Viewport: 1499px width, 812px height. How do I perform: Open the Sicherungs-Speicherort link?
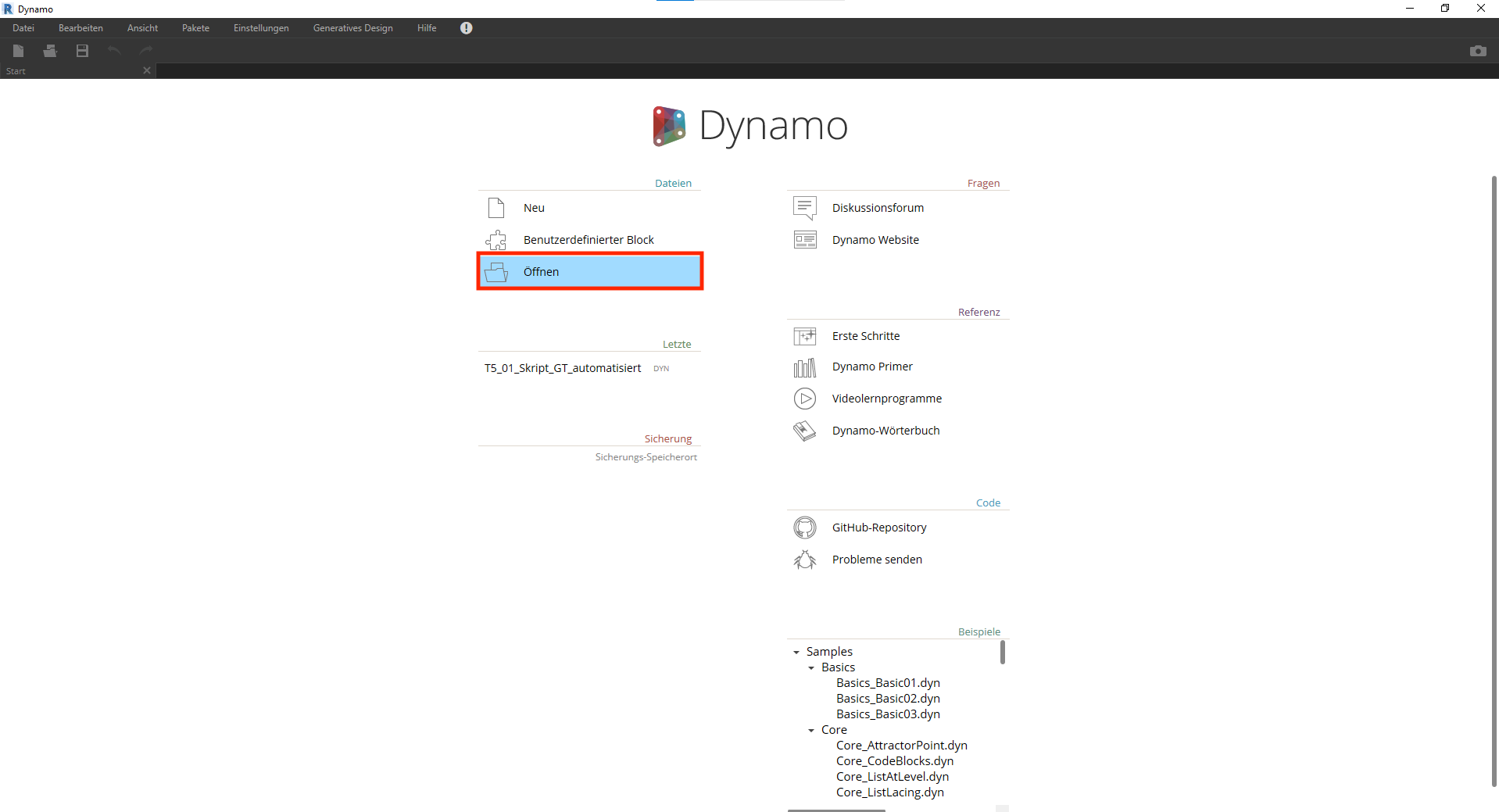point(646,457)
